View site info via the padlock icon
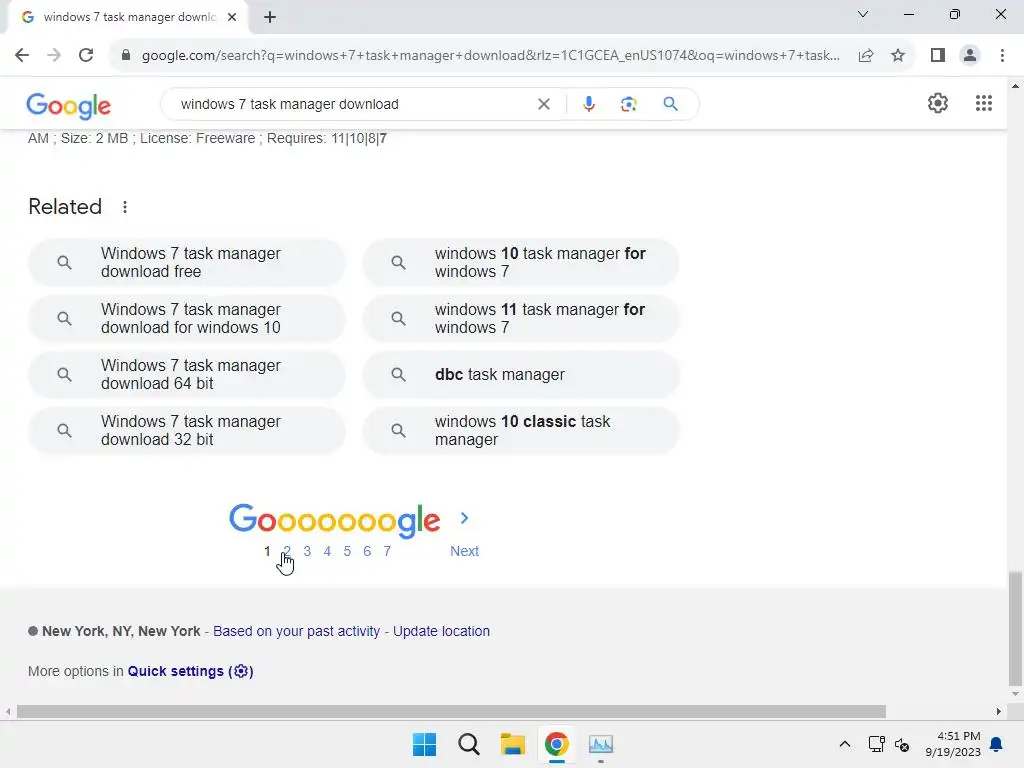 126,55
